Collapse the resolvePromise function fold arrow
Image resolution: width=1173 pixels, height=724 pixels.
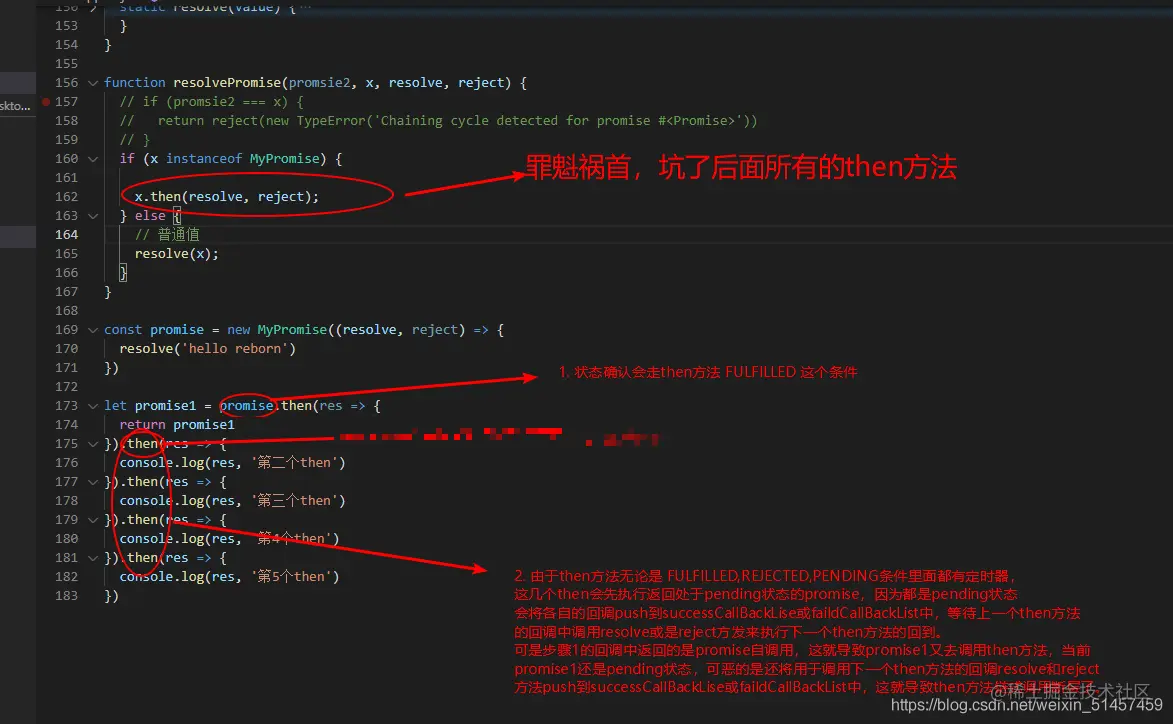92,82
